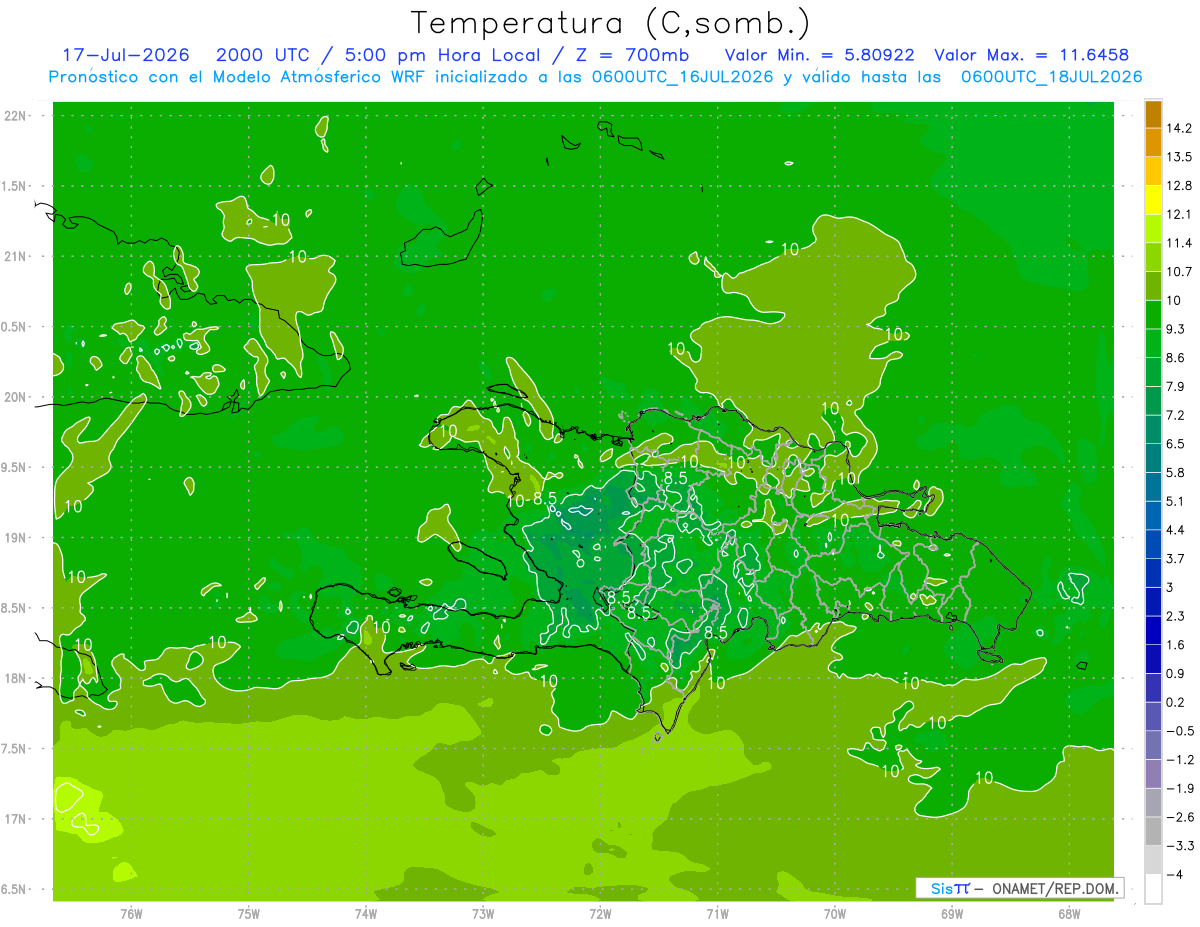The height and width of the screenshot is (927, 1200).
Task: Click the 69W longitude label
Action: coord(952,914)
